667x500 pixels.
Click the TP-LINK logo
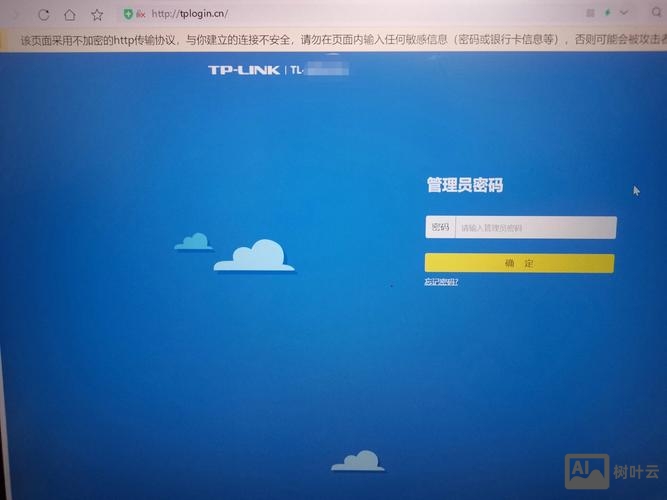click(244, 70)
